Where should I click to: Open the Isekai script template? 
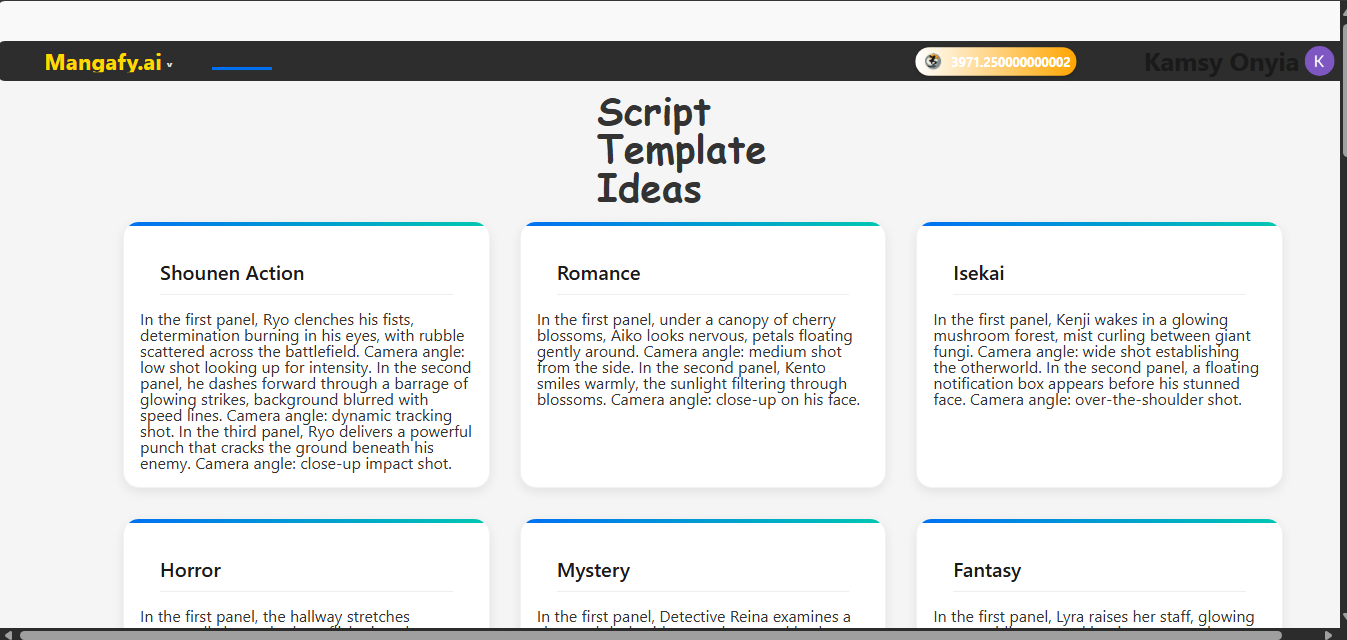pyautogui.click(x=1099, y=354)
